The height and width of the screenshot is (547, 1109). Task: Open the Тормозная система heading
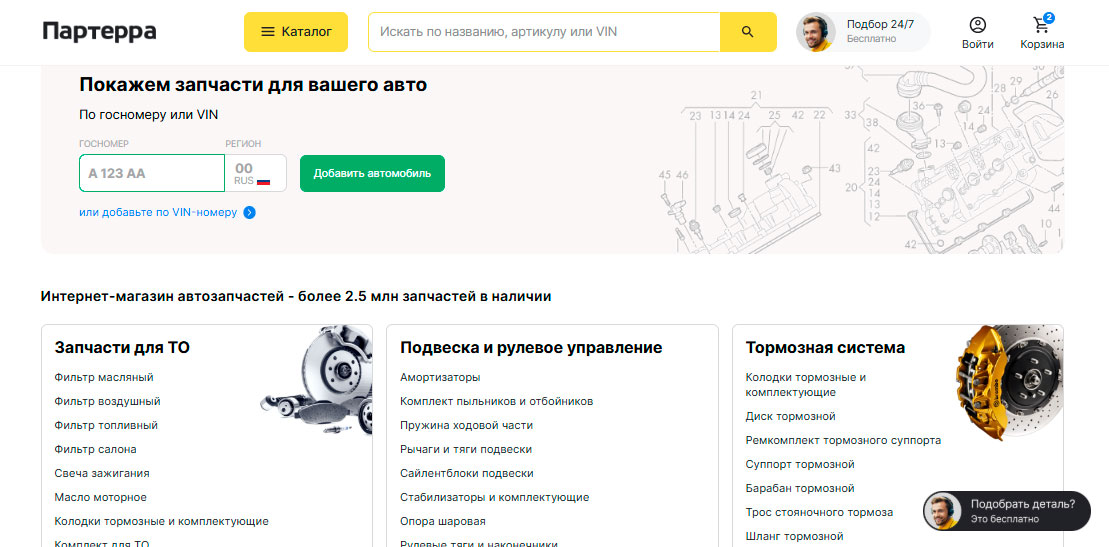click(825, 347)
